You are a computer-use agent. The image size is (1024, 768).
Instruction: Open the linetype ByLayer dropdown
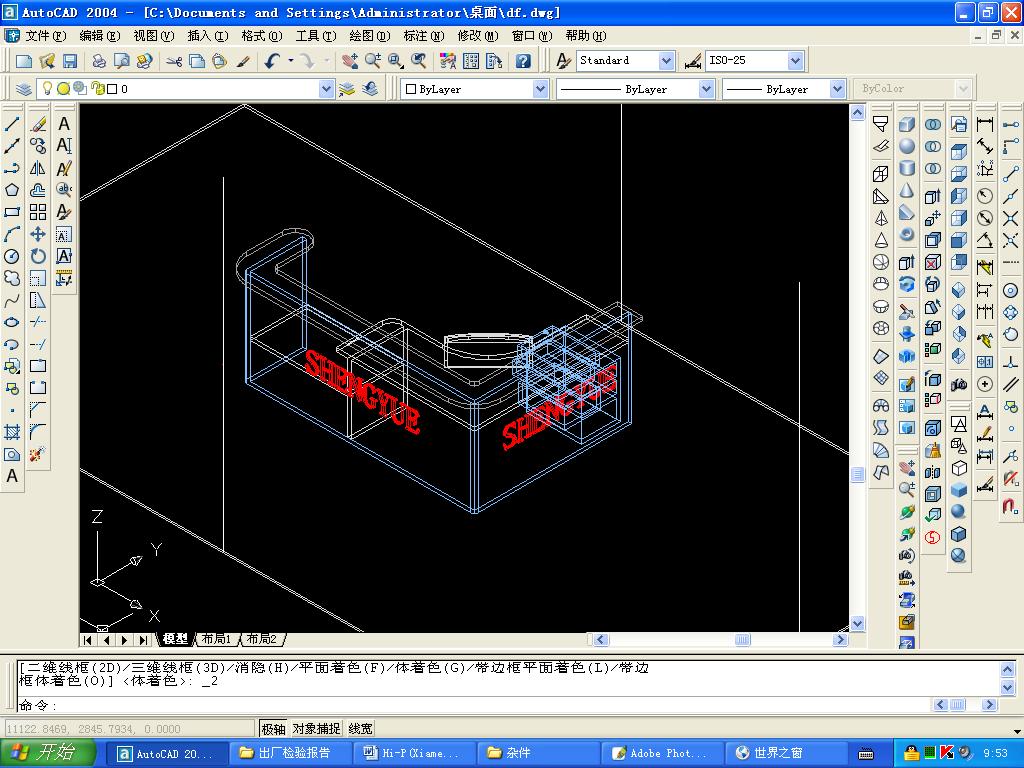coord(706,89)
